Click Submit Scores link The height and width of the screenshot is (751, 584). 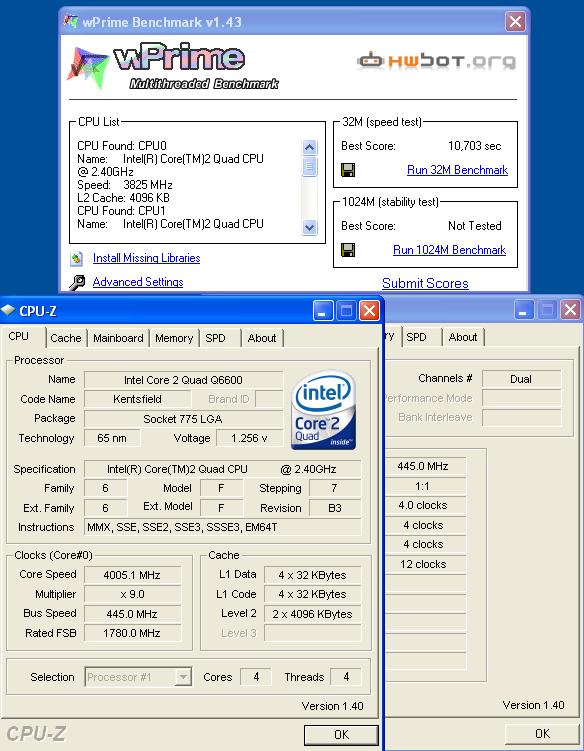point(425,284)
